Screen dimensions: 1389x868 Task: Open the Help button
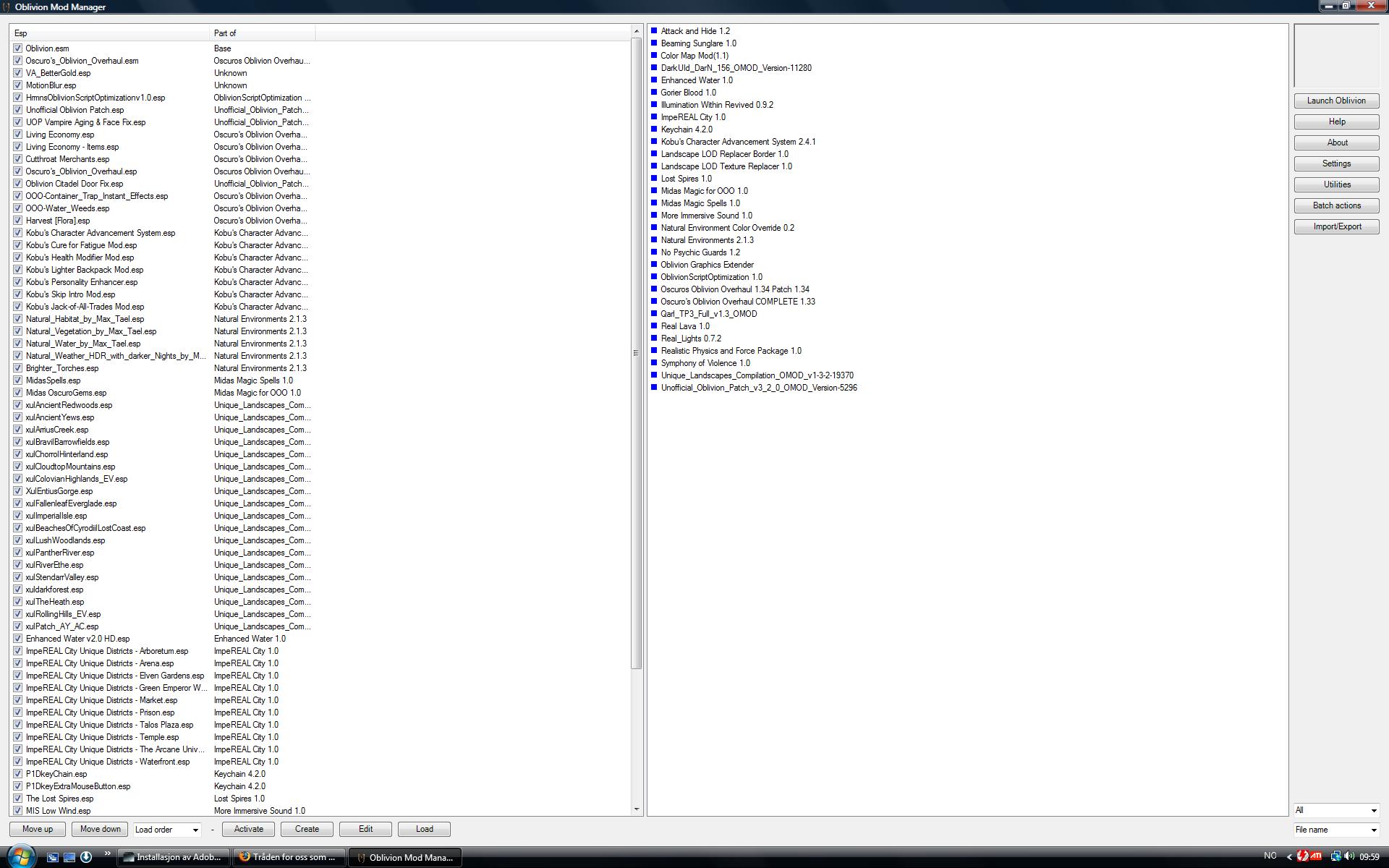[1336, 122]
